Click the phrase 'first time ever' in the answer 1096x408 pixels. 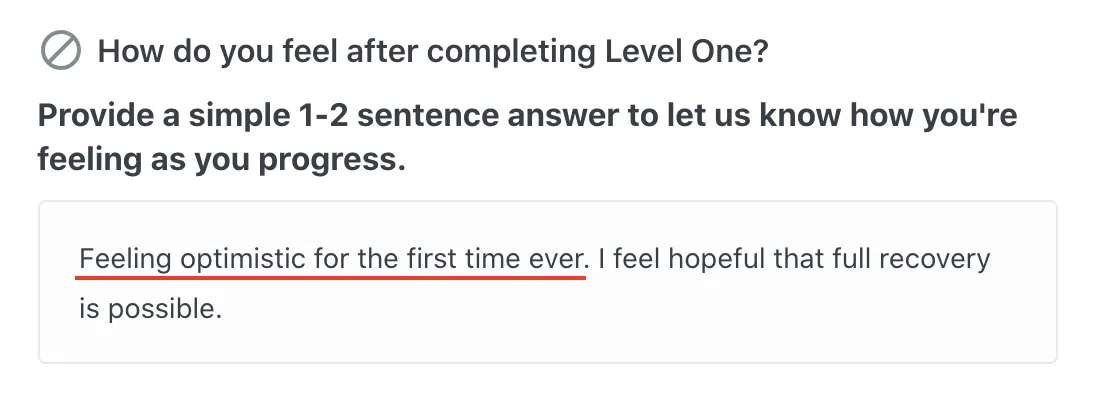(x=498, y=260)
